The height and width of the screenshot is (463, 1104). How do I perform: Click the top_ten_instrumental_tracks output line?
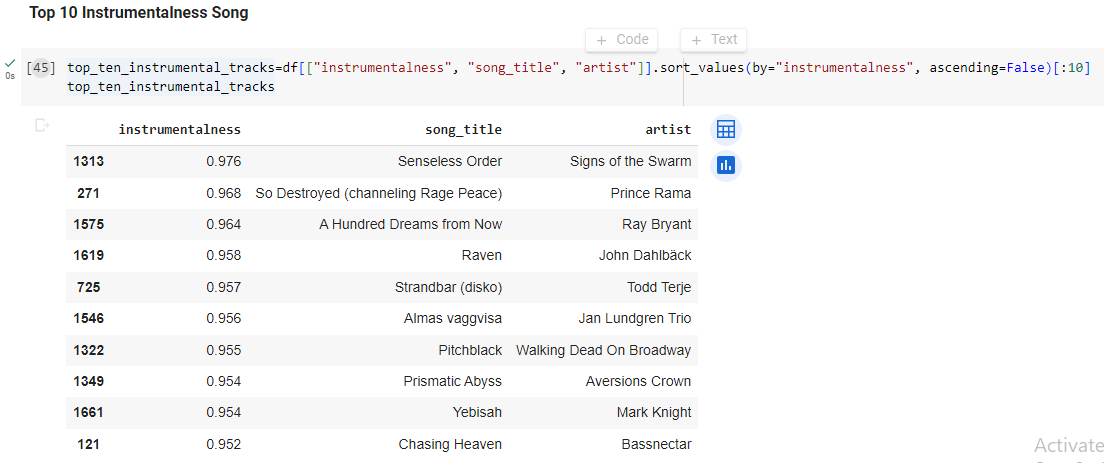pos(170,87)
